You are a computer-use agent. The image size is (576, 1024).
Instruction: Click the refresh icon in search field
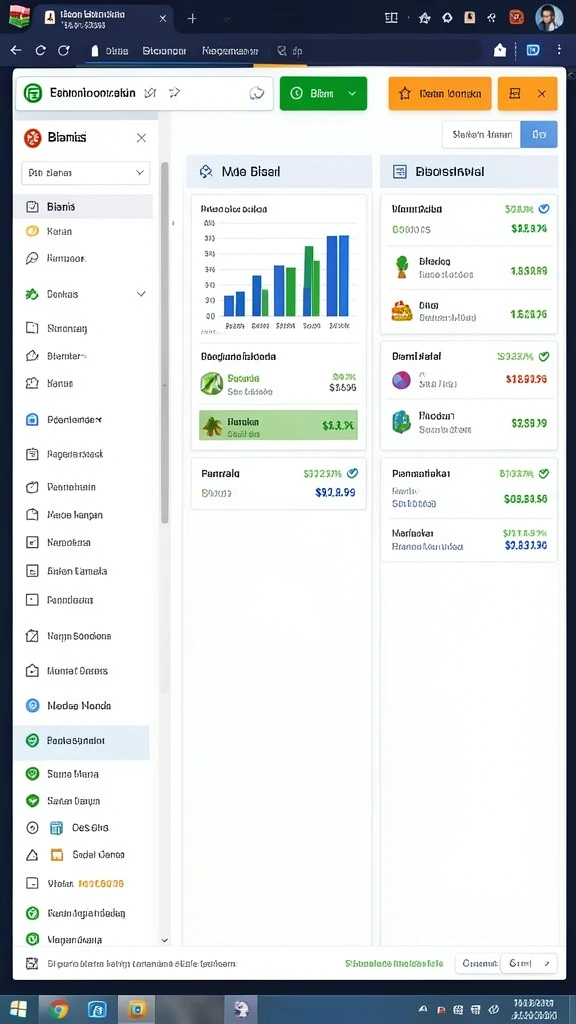coord(257,93)
